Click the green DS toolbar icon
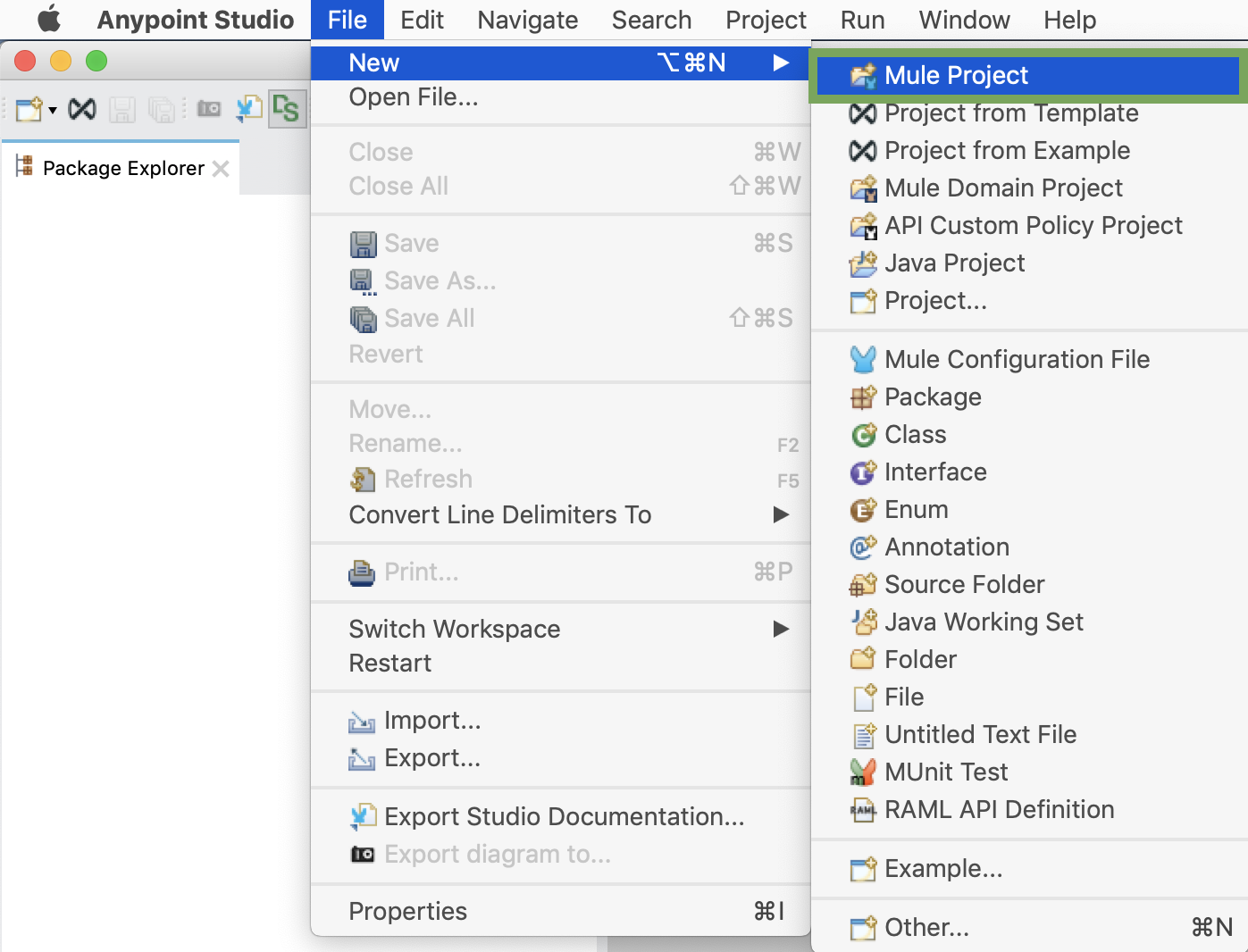This screenshot has width=1248, height=952. (x=287, y=109)
